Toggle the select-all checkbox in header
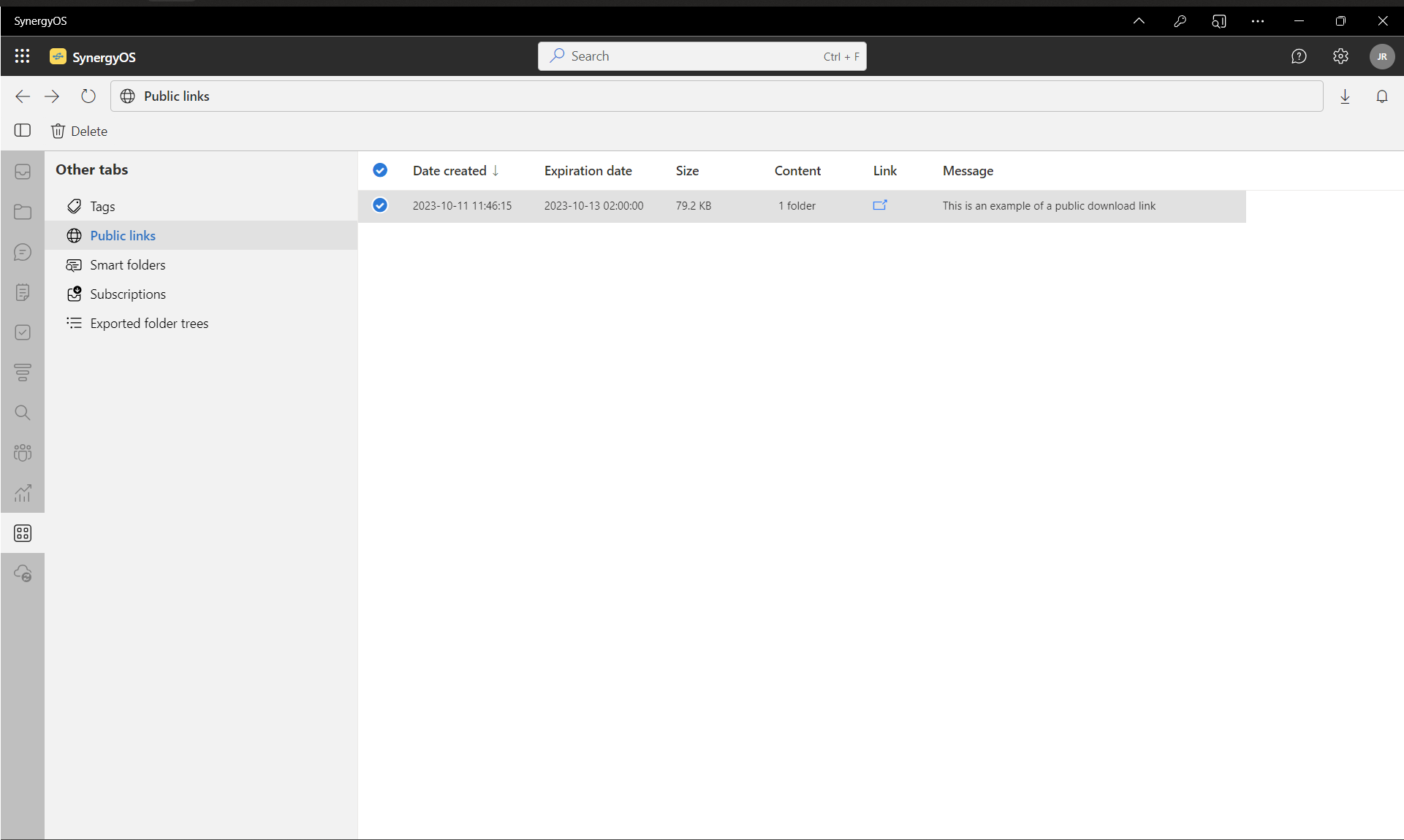Screen dimensions: 1404x840 380,170
